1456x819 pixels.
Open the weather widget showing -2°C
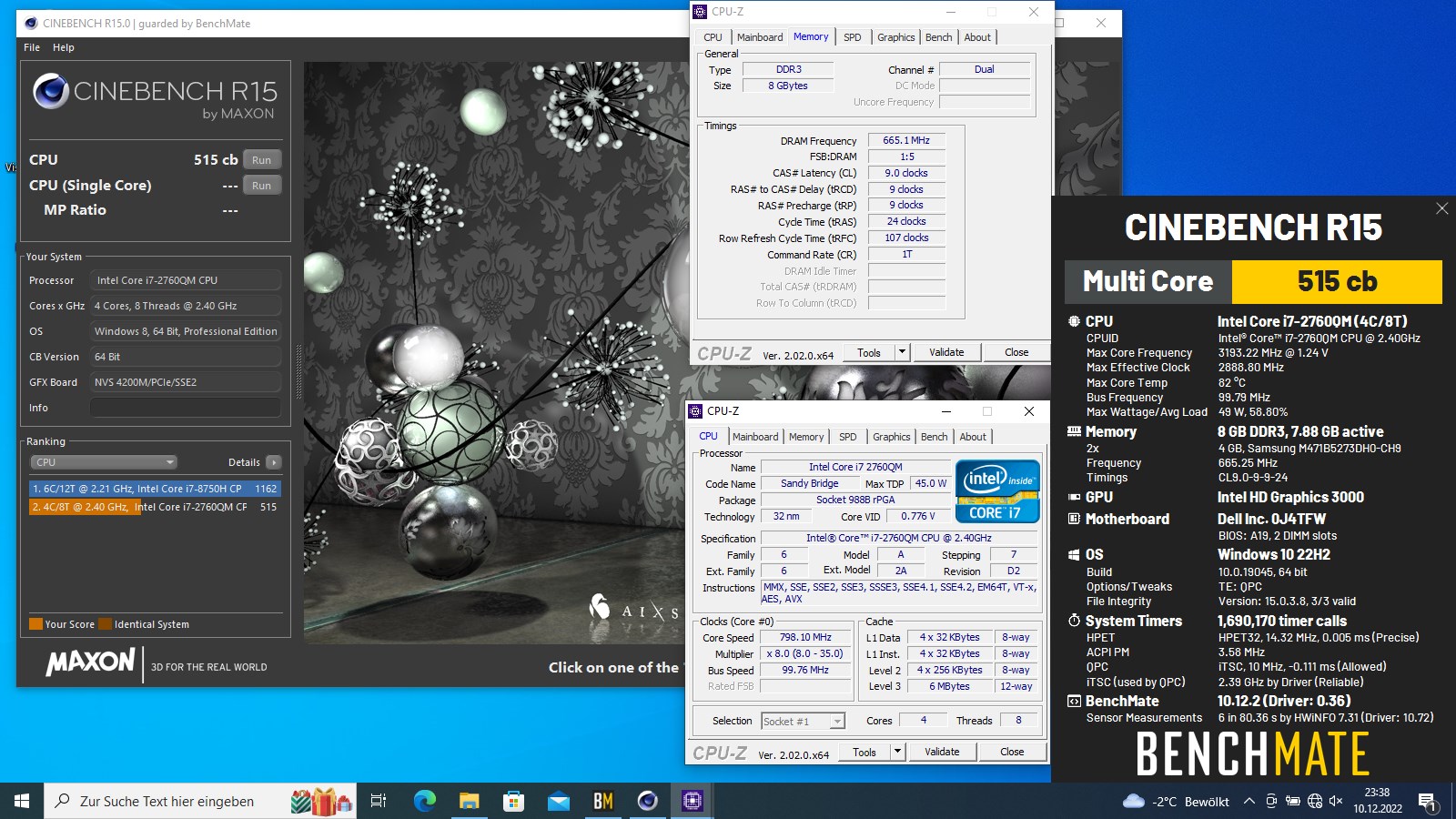1176,802
